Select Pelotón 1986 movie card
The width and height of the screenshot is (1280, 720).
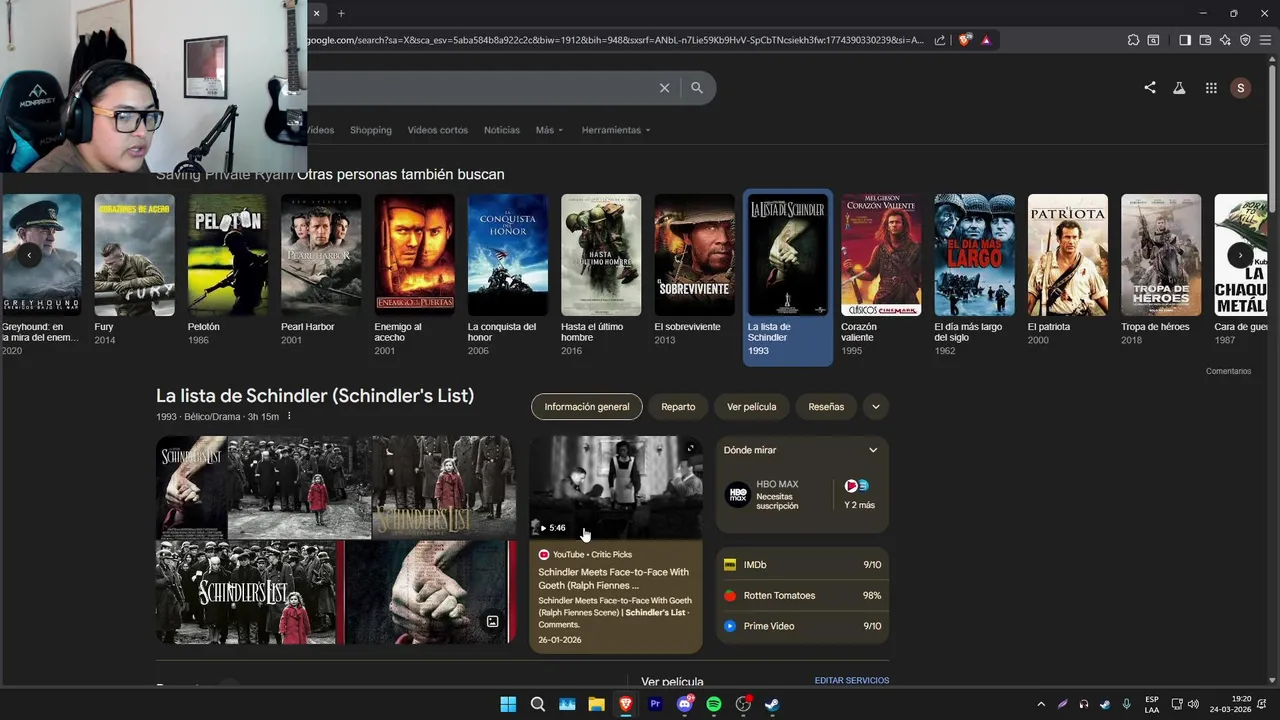228,270
